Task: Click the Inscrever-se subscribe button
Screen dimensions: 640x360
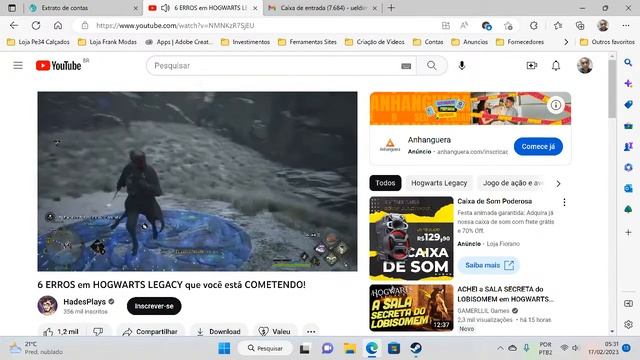Action: [154, 306]
